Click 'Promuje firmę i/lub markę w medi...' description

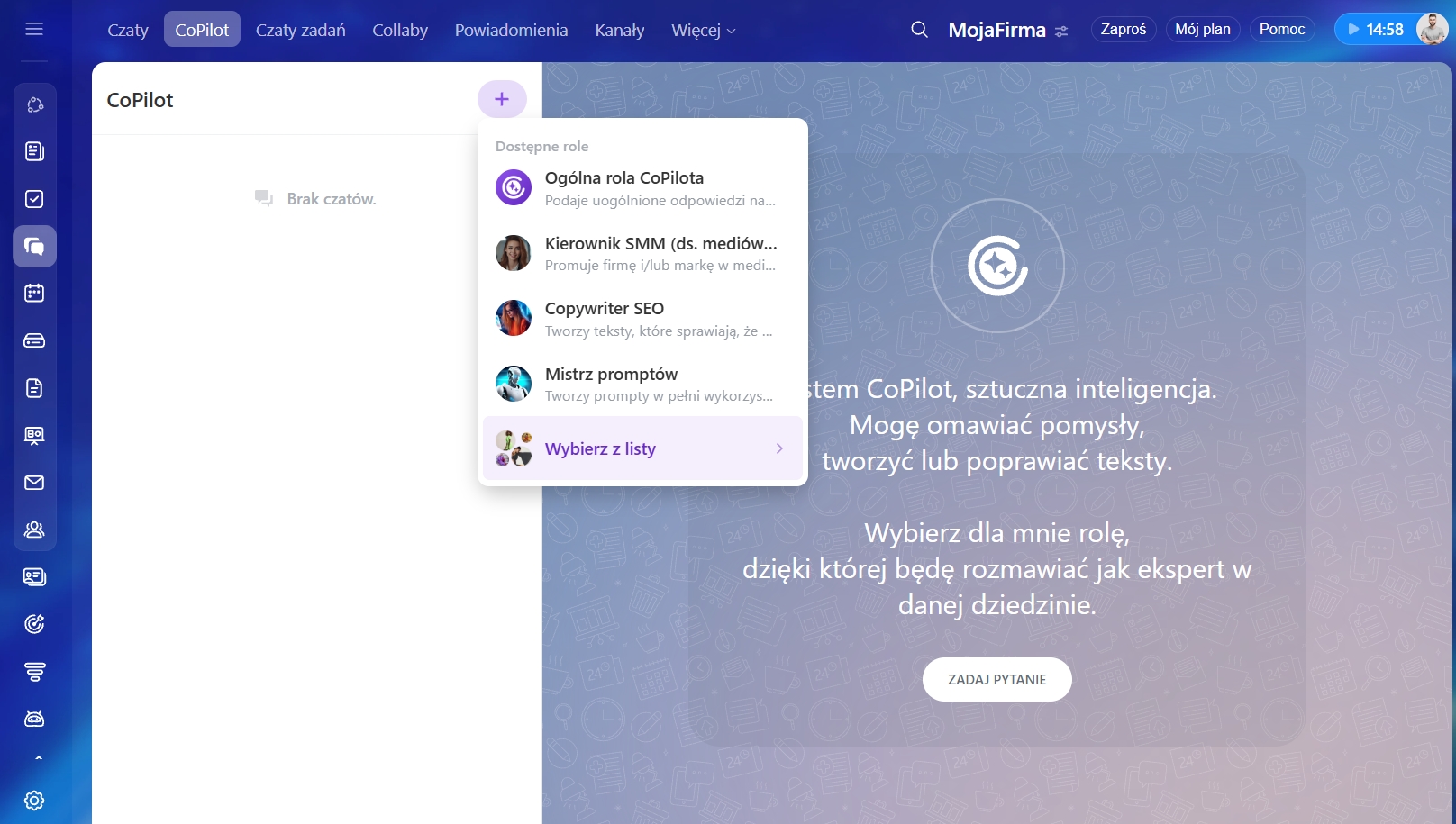tap(660, 266)
